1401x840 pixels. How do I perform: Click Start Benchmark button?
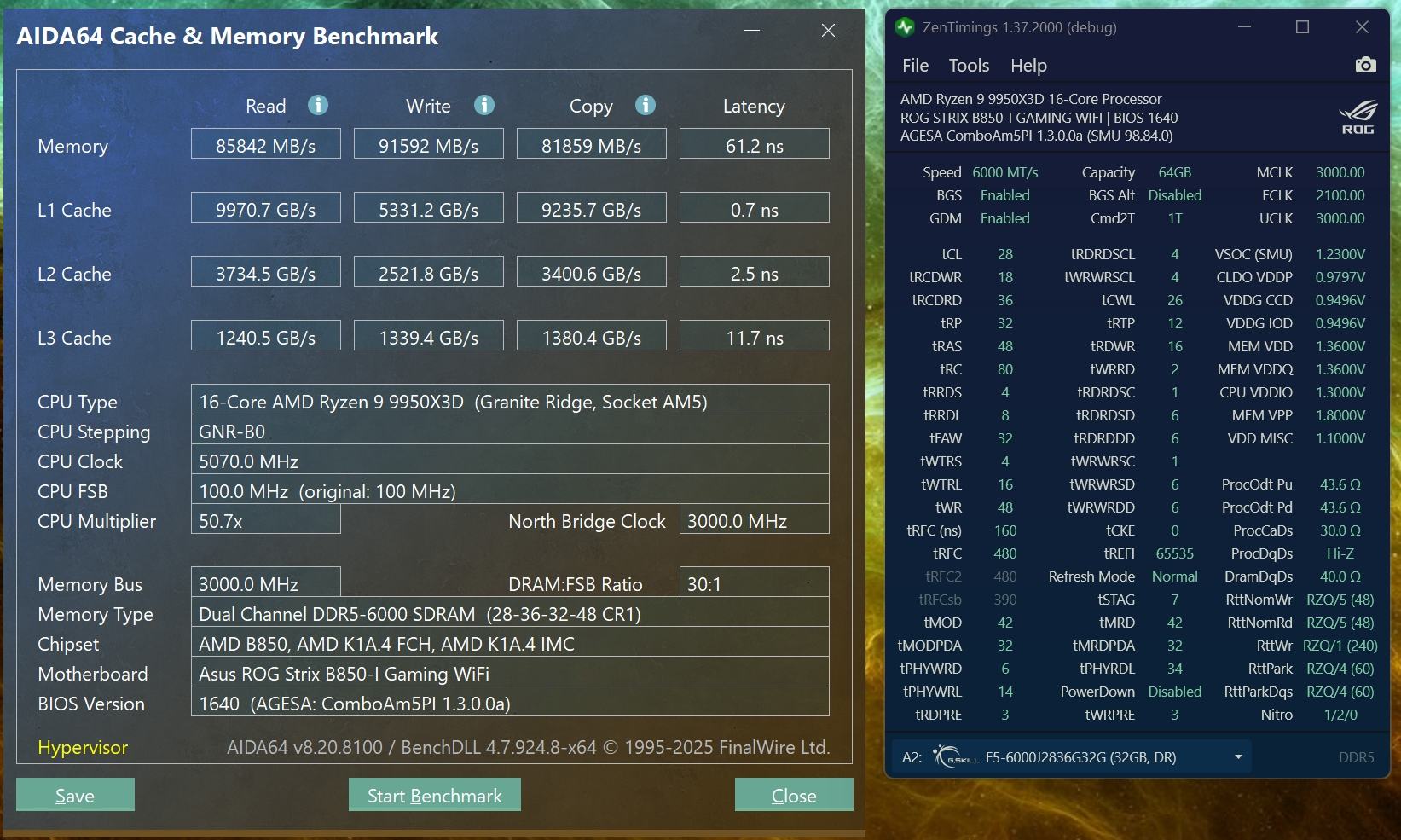click(x=435, y=795)
